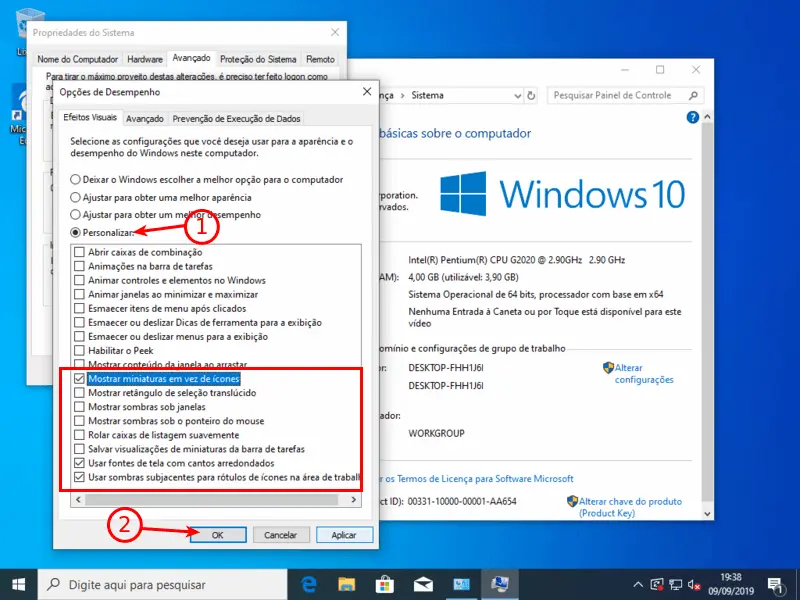Open the Remoto tab
Image resolution: width=800 pixels, height=600 pixels.
click(320, 59)
